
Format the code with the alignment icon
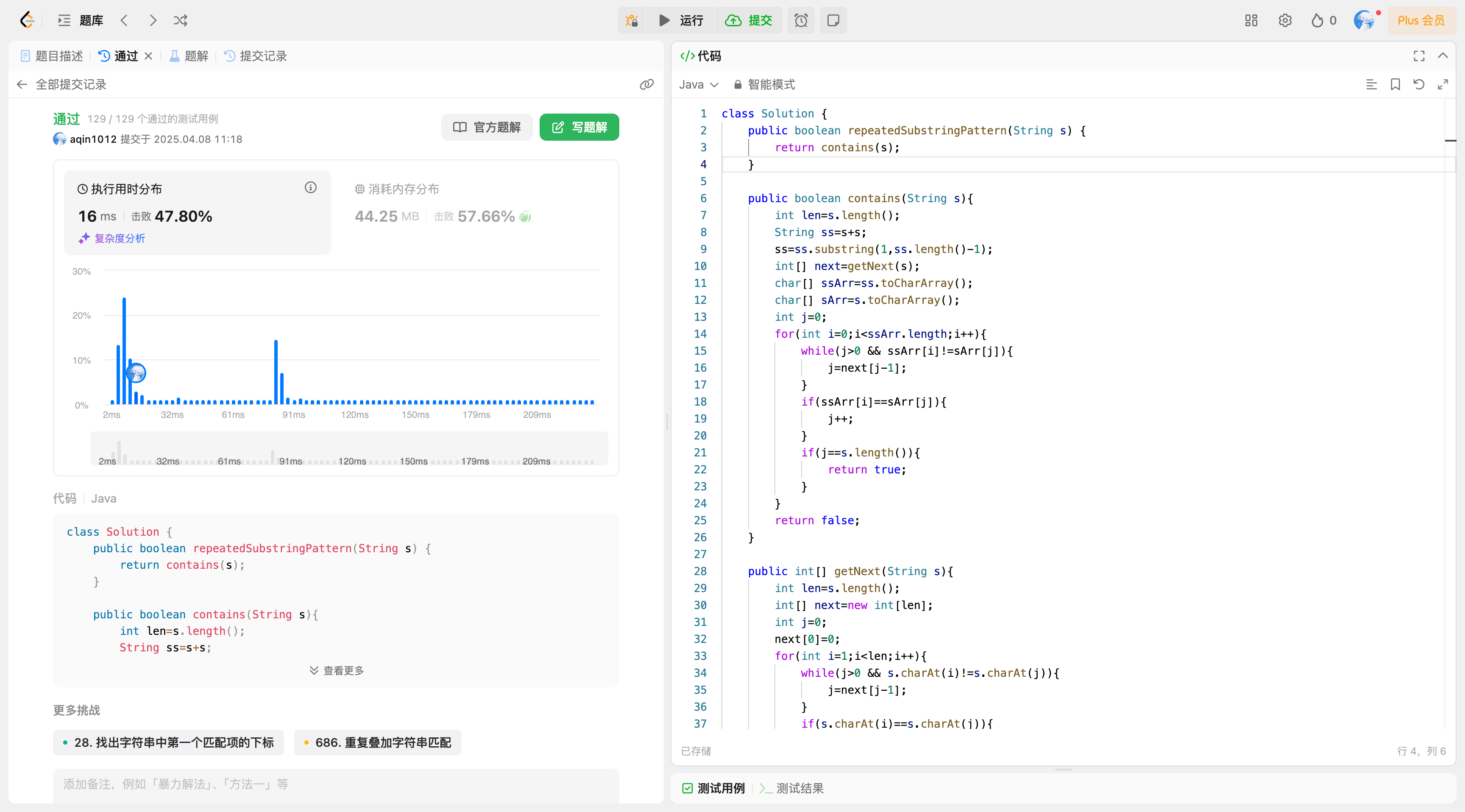(x=1372, y=84)
